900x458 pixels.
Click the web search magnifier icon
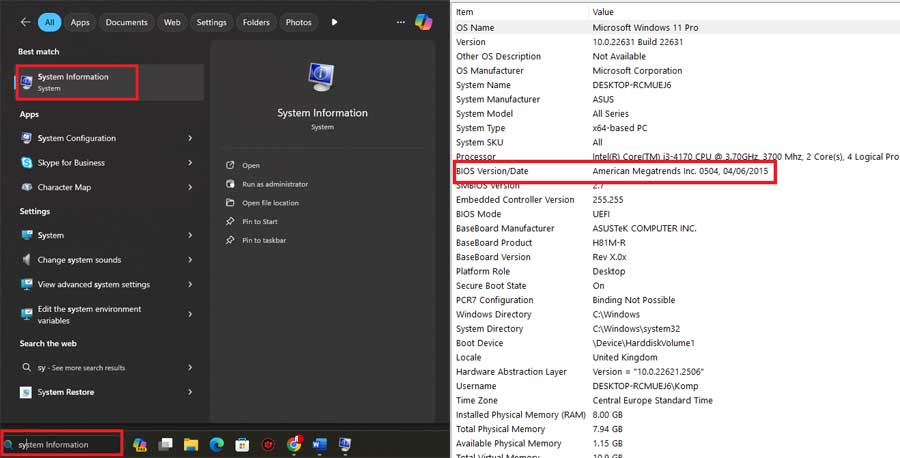26,367
